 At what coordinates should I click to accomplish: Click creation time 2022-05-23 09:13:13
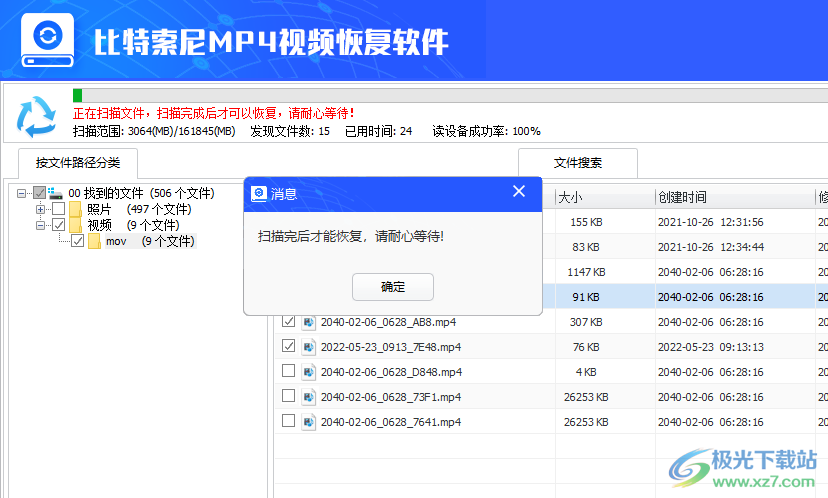pos(711,347)
